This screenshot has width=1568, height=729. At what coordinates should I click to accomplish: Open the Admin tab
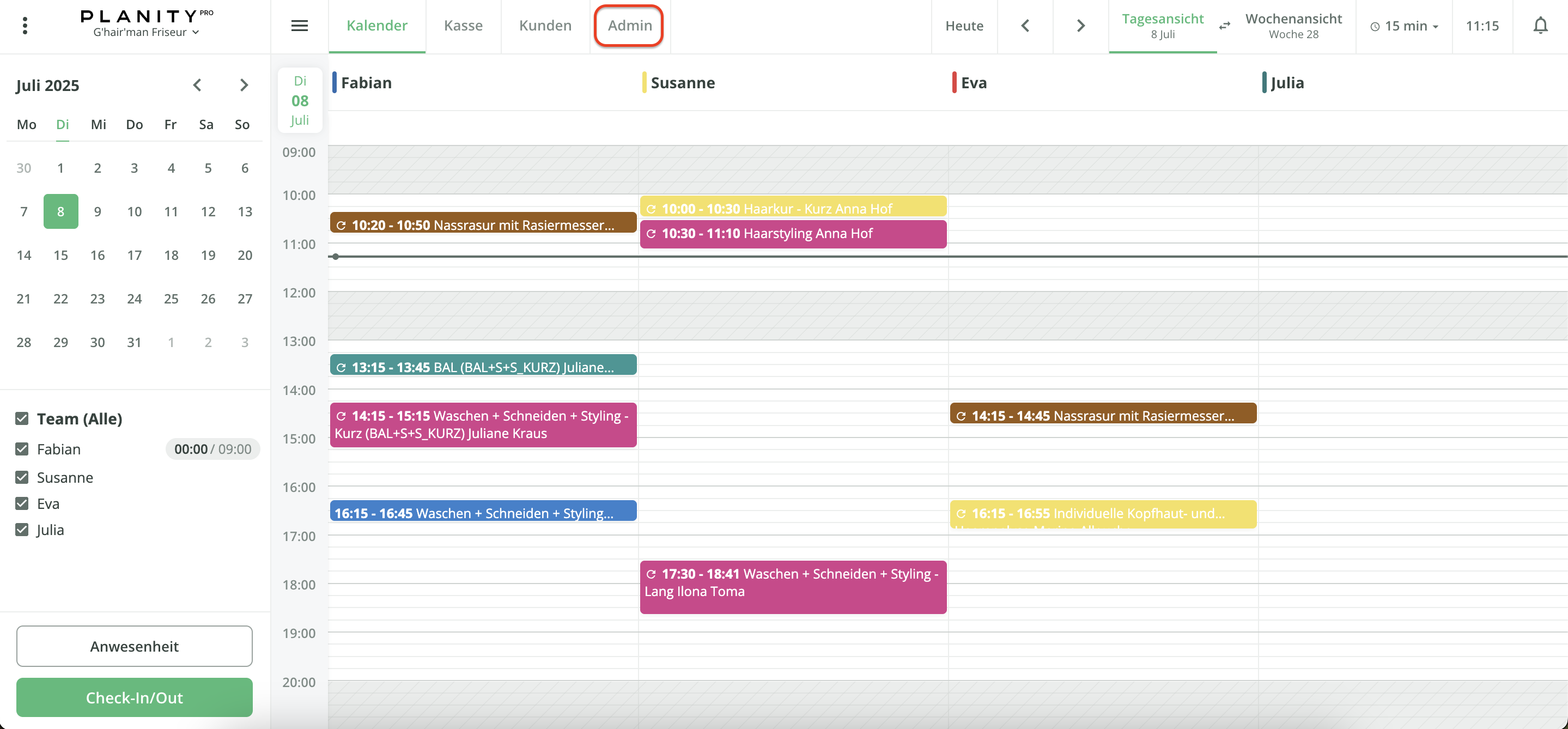(x=629, y=26)
